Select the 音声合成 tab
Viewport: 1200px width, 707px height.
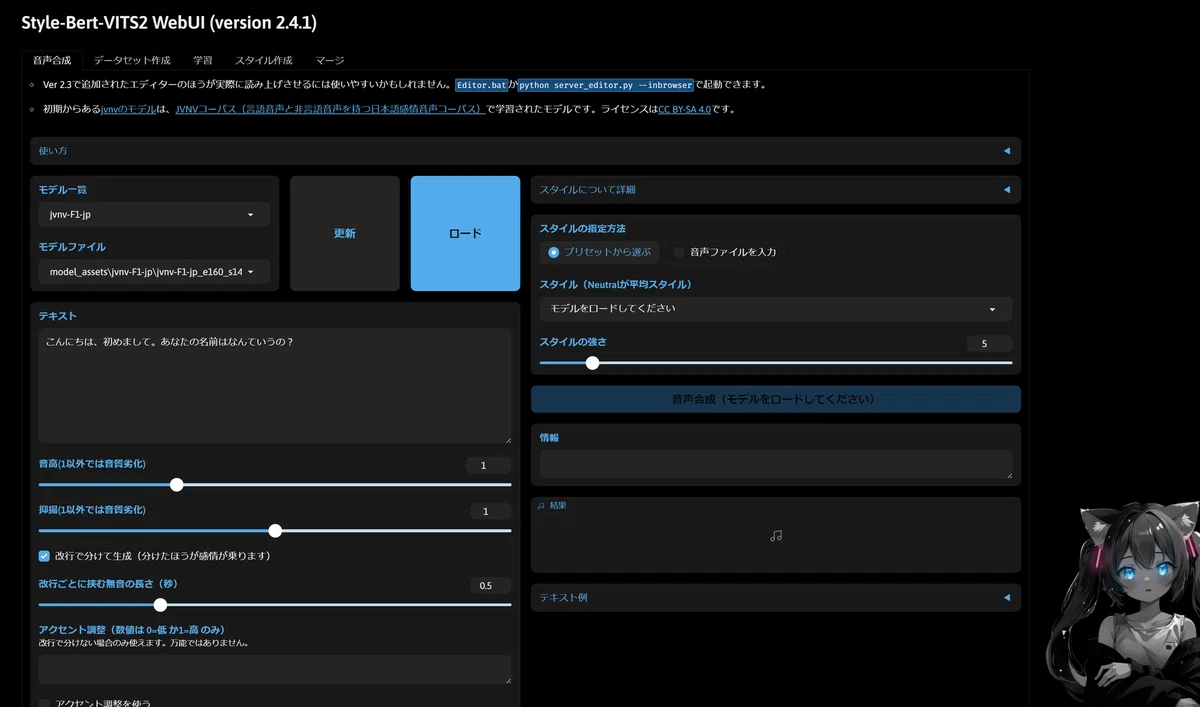[52, 60]
